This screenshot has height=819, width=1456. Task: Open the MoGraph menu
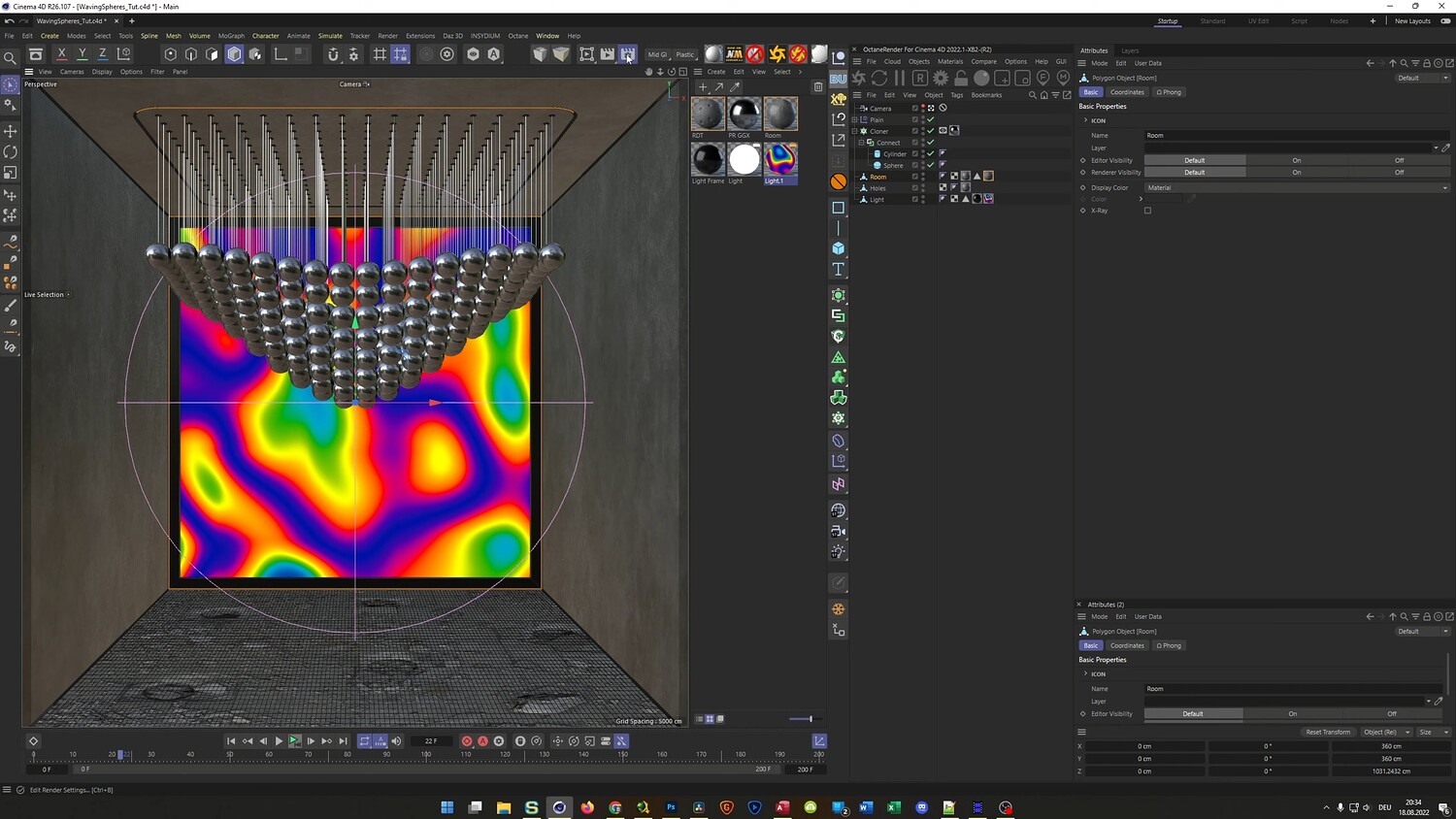point(231,36)
